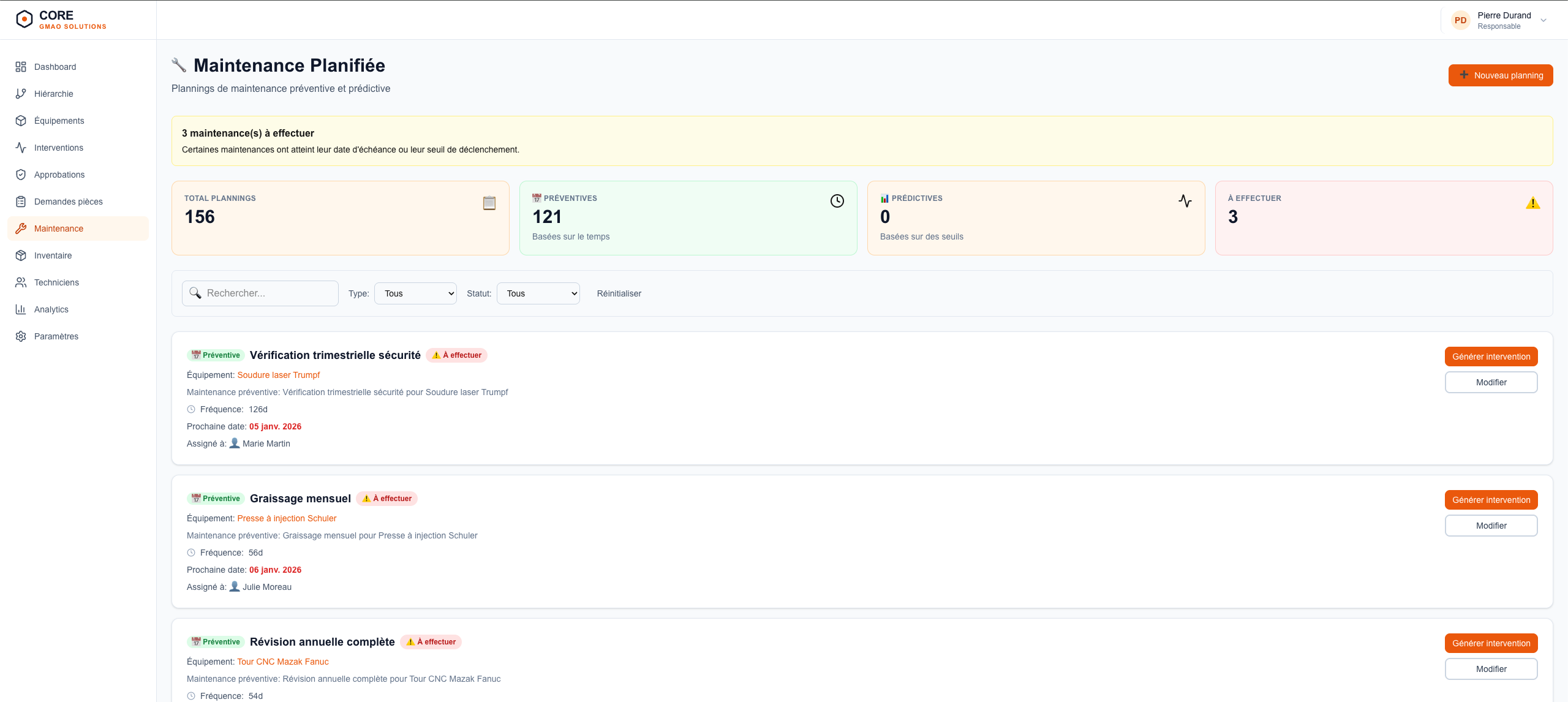Open Demandes pièces section
Screen dimensions: 1568x702
point(78,202)
